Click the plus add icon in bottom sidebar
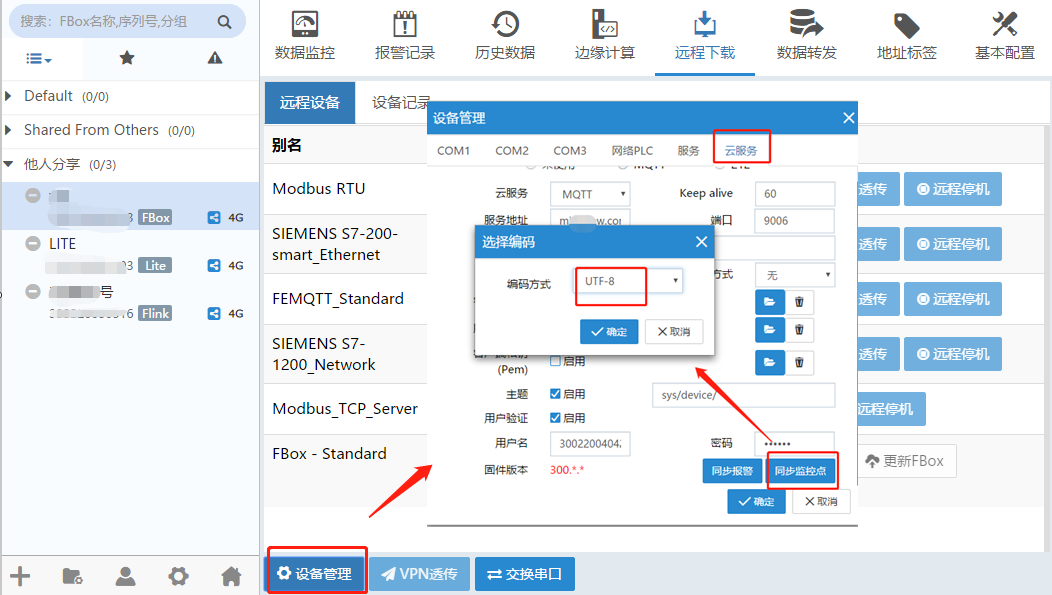The image size is (1052, 595). point(20,576)
